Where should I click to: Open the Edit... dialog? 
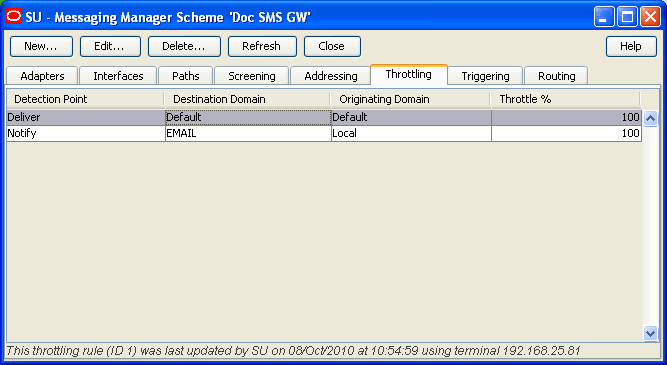coord(110,46)
